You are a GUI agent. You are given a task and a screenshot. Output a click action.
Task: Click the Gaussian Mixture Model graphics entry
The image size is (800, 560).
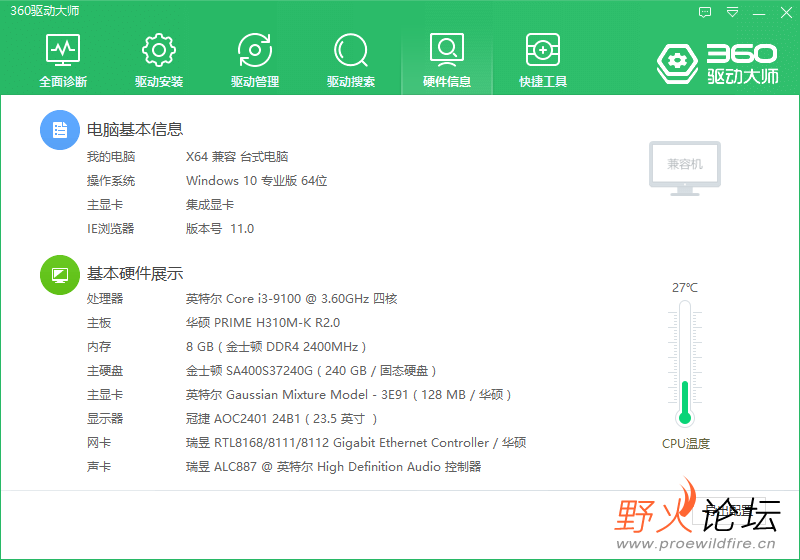(348, 395)
